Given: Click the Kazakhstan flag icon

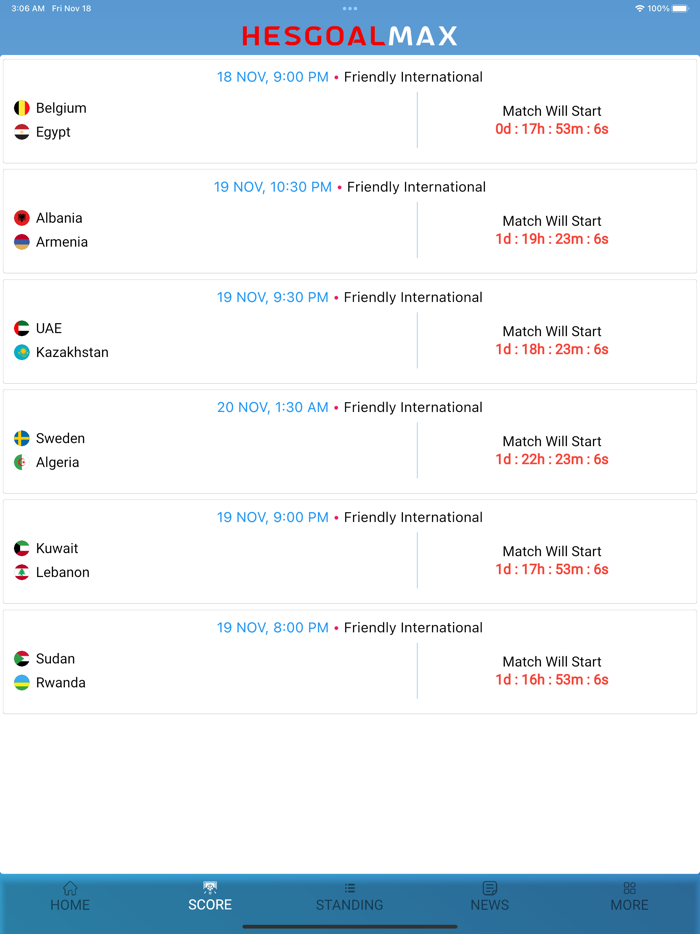Looking at the screenshot, I should pos(22,352).
